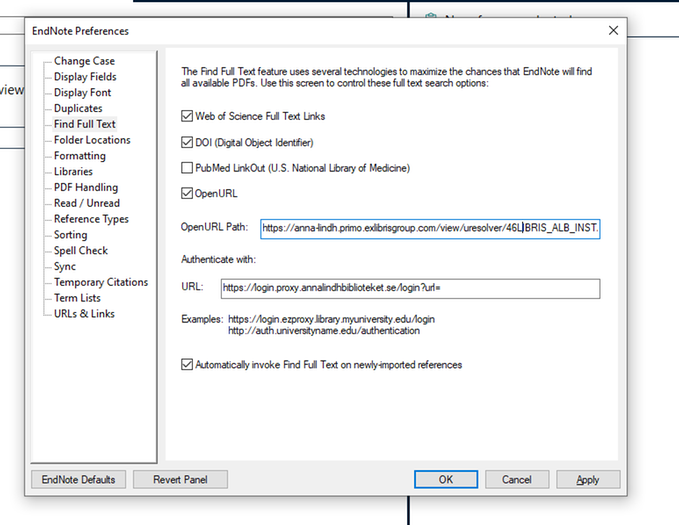Click the Cancel button
The height and width of the screenshot is (525, 679).
pyautogui.click(x=517, y=480)
